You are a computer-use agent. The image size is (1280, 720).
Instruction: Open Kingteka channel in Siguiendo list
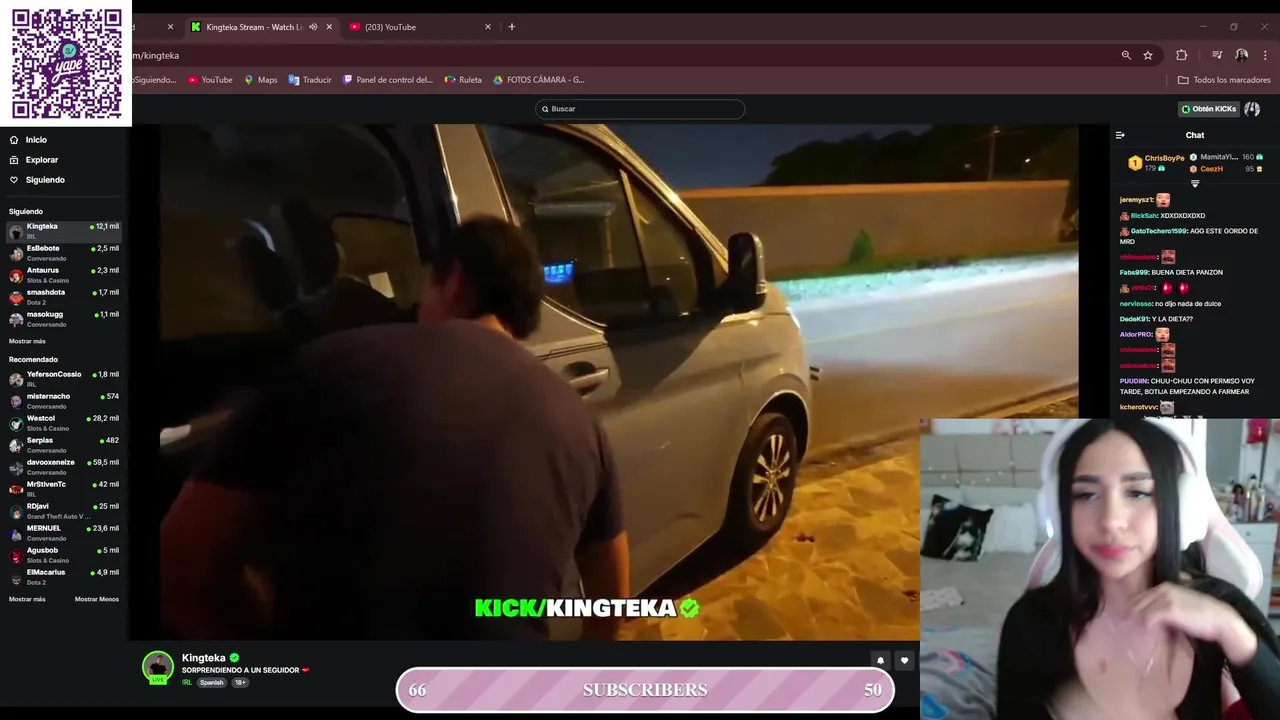(x=64, y=231)
